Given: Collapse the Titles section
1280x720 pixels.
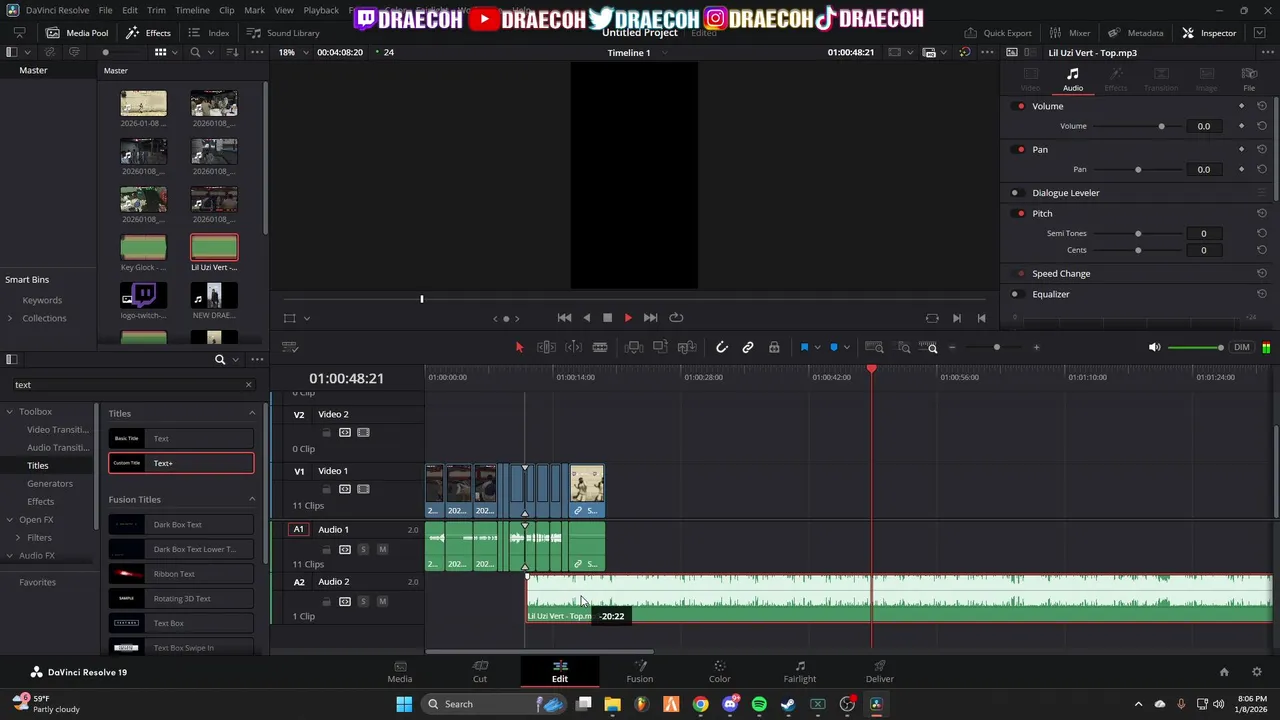Looking at the screenshot, I should pos(252,413).
